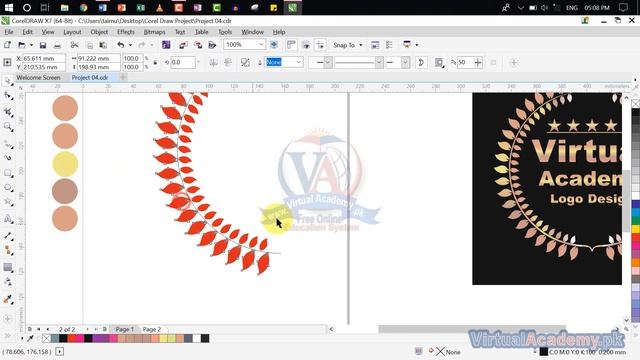Select the Drop Shadow tool
The height and width of the screenshot is (360, 640).
7,267
